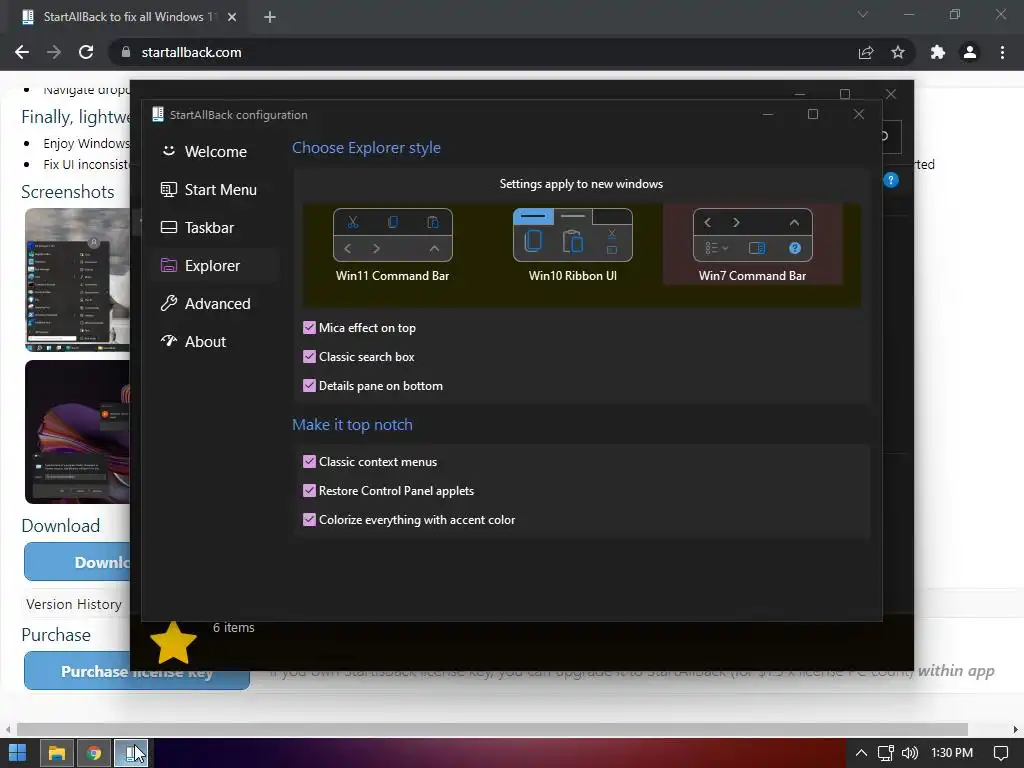
Task: Open the Chrome extensions puzzle icon
Action: click(x=938, y=52)
